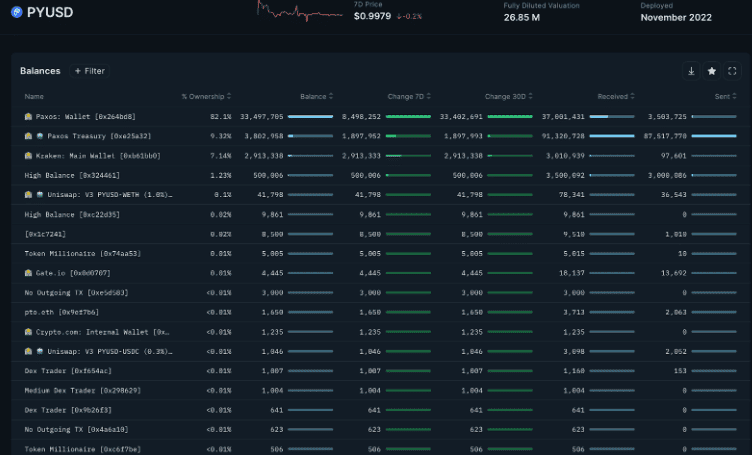Screen dimensions: 752x455
Task: Click the Paxos Treasury received bar
Action: pos(612,136)
